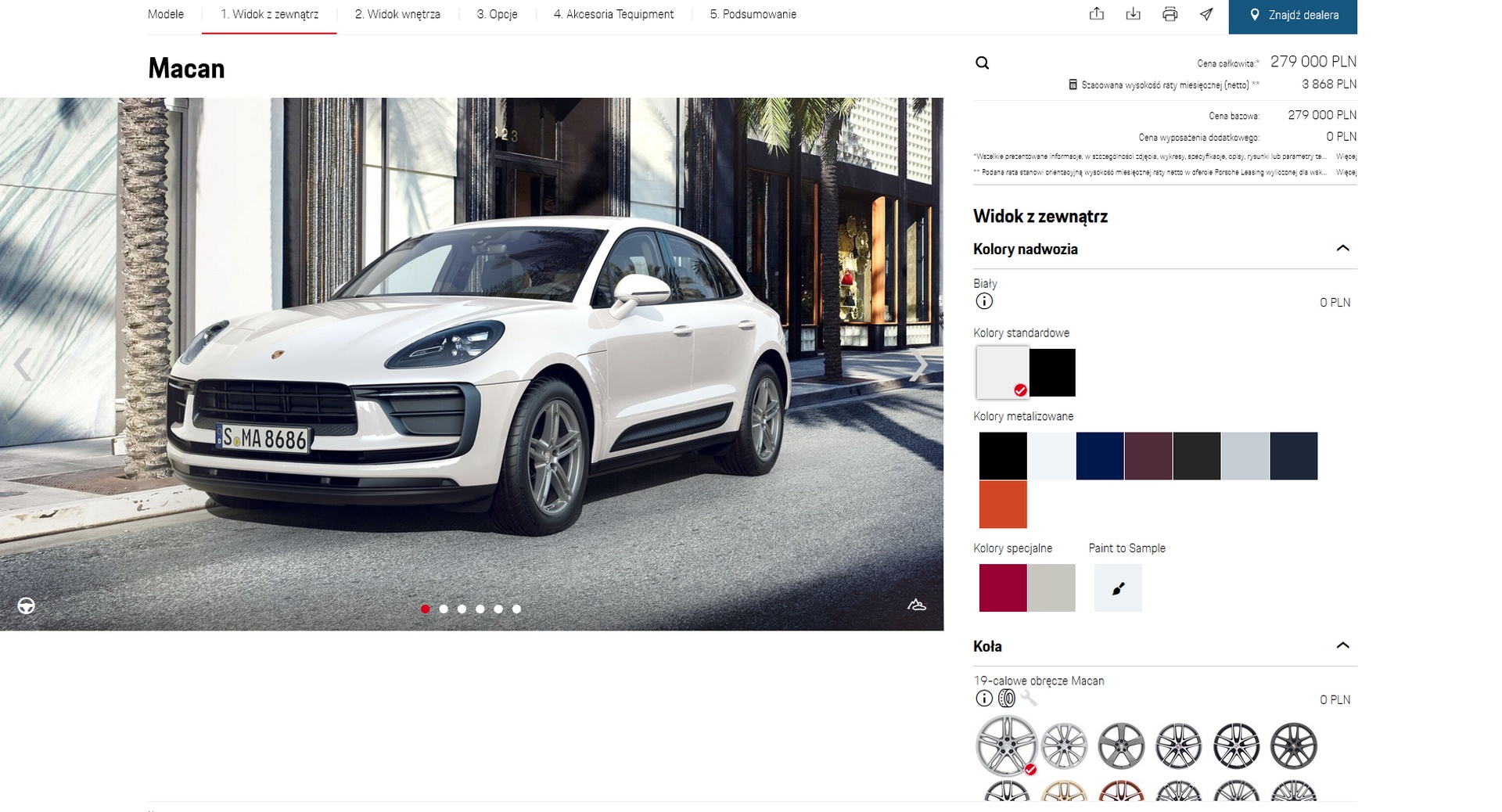
Task: Select metallic night navy swatch
Action: 1294,456
